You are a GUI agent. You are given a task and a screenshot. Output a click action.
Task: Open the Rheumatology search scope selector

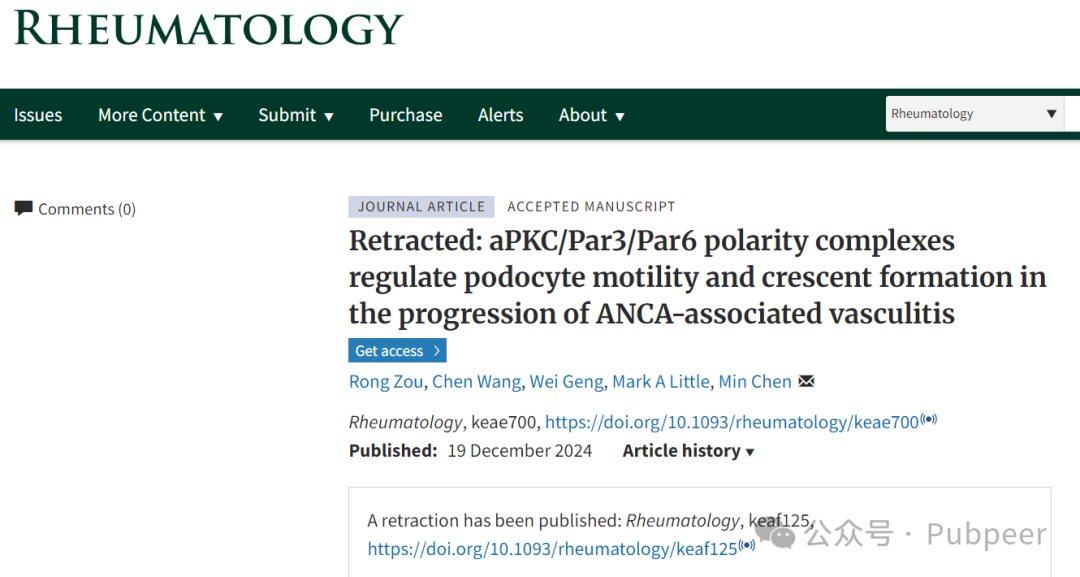click(974, 114)
